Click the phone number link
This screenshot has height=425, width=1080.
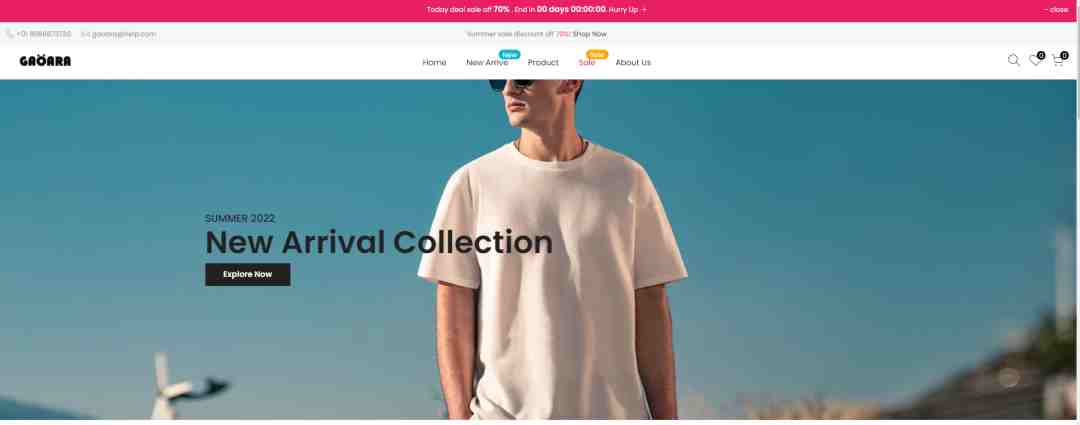coord(43,34)
